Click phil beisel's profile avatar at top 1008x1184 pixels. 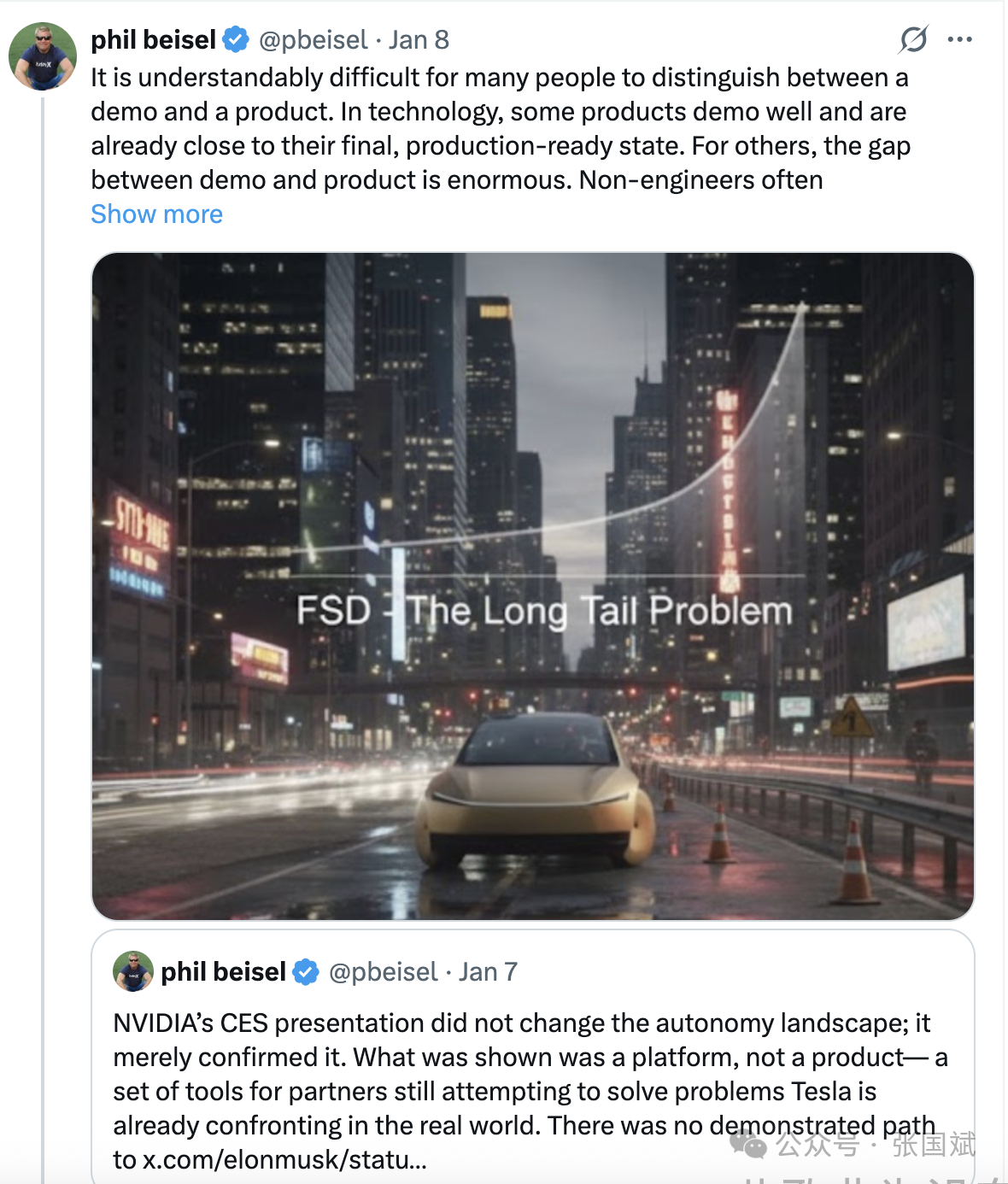click(x=43, y=56)
